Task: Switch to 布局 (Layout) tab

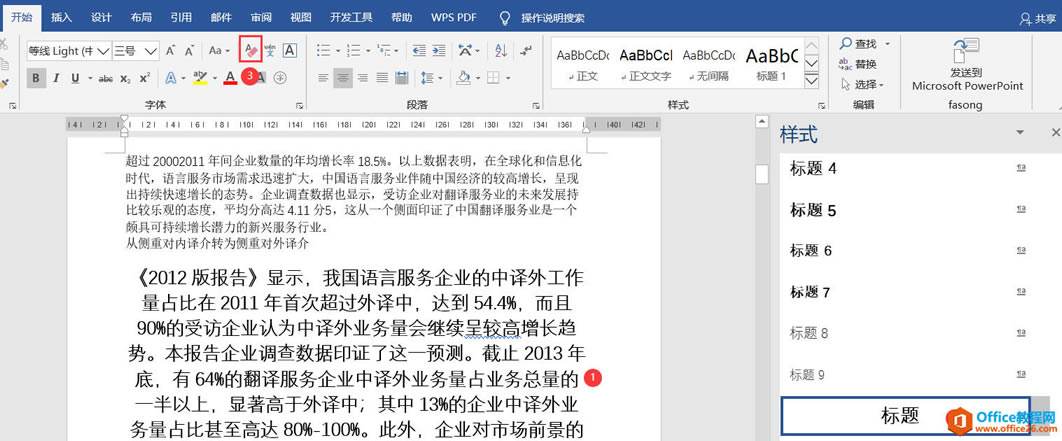Action: (x=141, y=18)
